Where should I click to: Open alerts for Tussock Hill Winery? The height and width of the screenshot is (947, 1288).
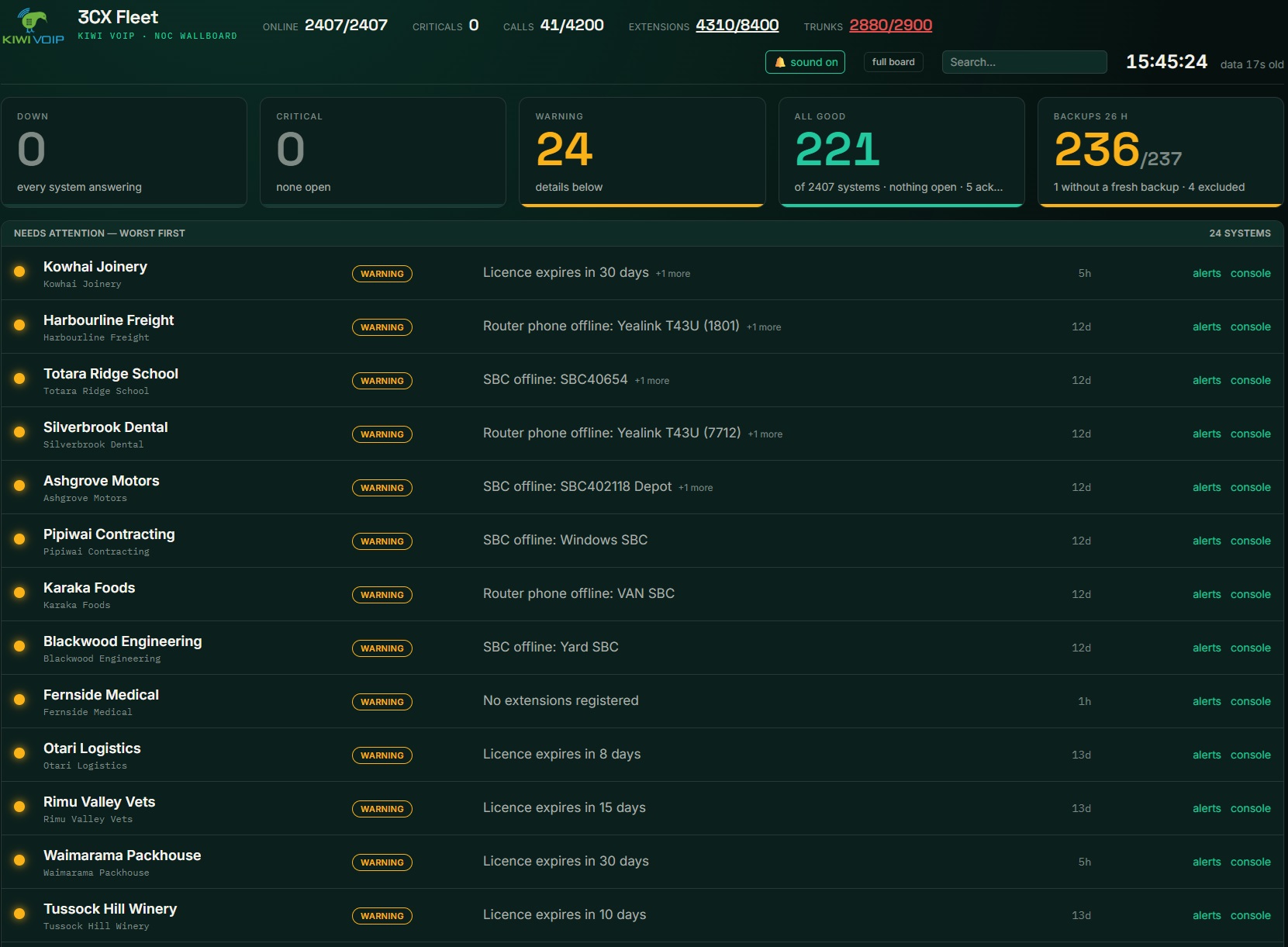click(1207, 915)
